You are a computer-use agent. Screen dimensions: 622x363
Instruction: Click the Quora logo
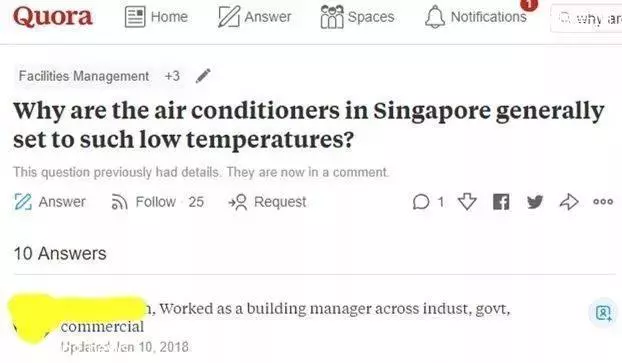53,17
